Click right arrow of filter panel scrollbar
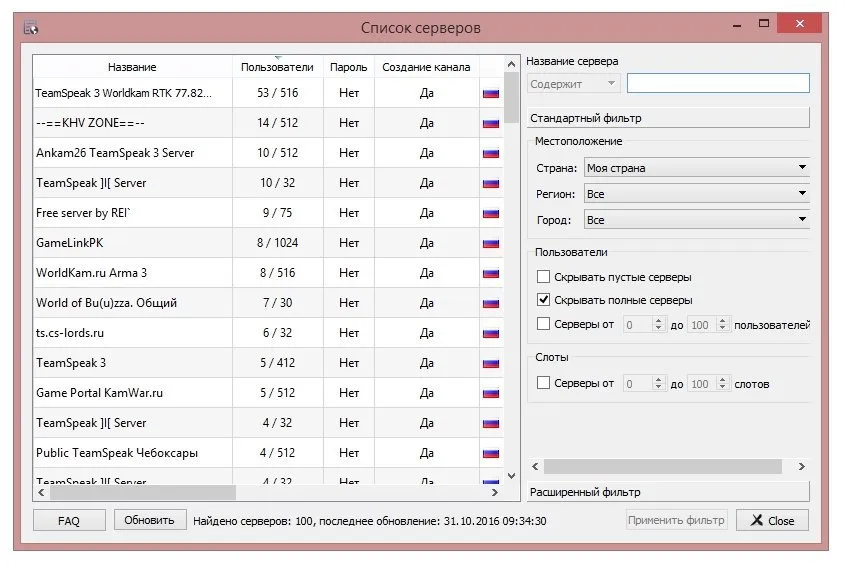The width and height of the screenshot is (846, 570). coord(802,466)
